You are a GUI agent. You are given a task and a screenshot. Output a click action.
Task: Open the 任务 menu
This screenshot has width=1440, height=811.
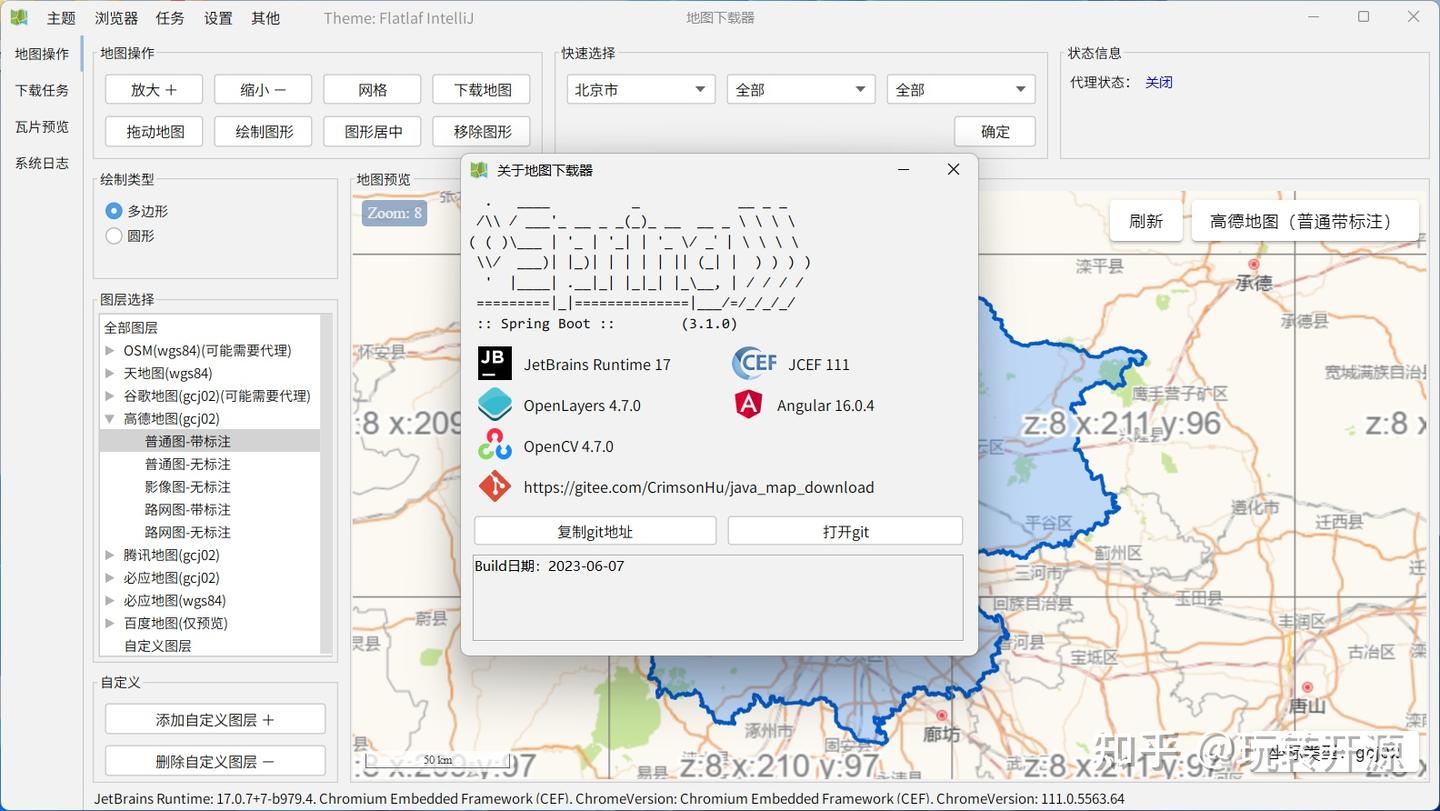170,18
